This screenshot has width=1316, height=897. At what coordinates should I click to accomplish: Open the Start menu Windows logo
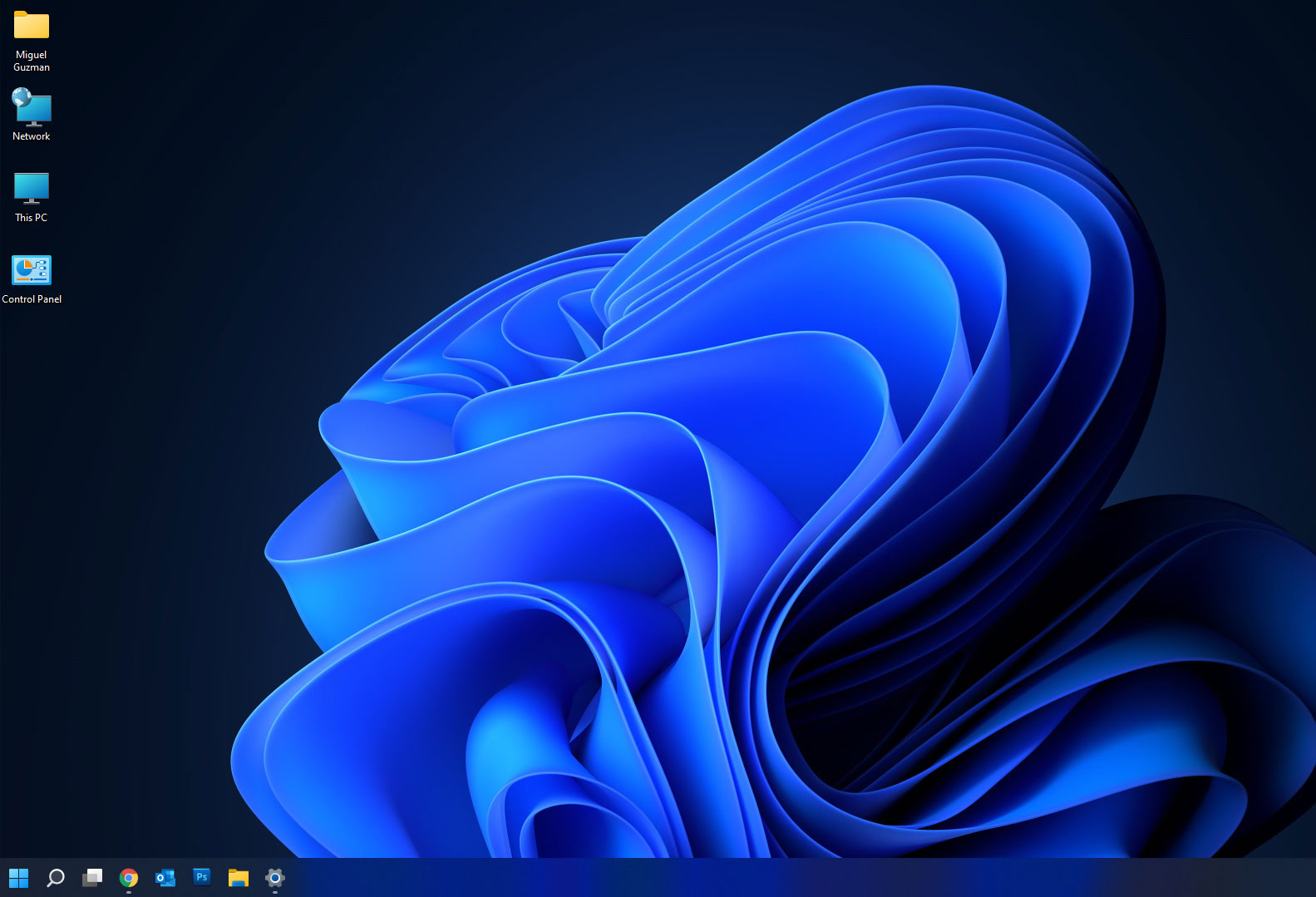click(x=18, y=878)
